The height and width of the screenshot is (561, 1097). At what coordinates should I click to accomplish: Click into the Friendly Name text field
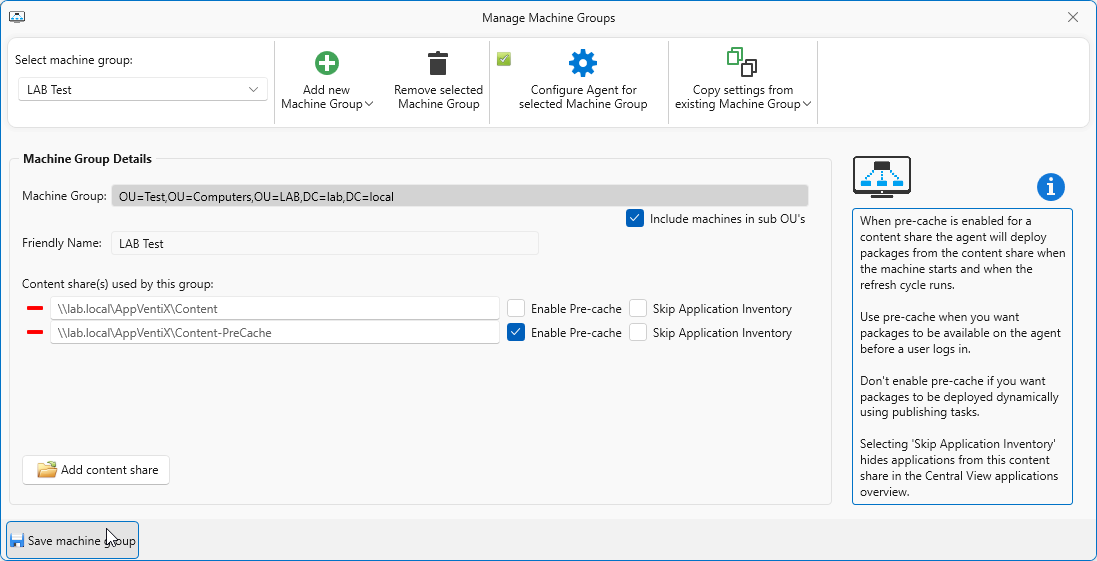click(324, 243)
